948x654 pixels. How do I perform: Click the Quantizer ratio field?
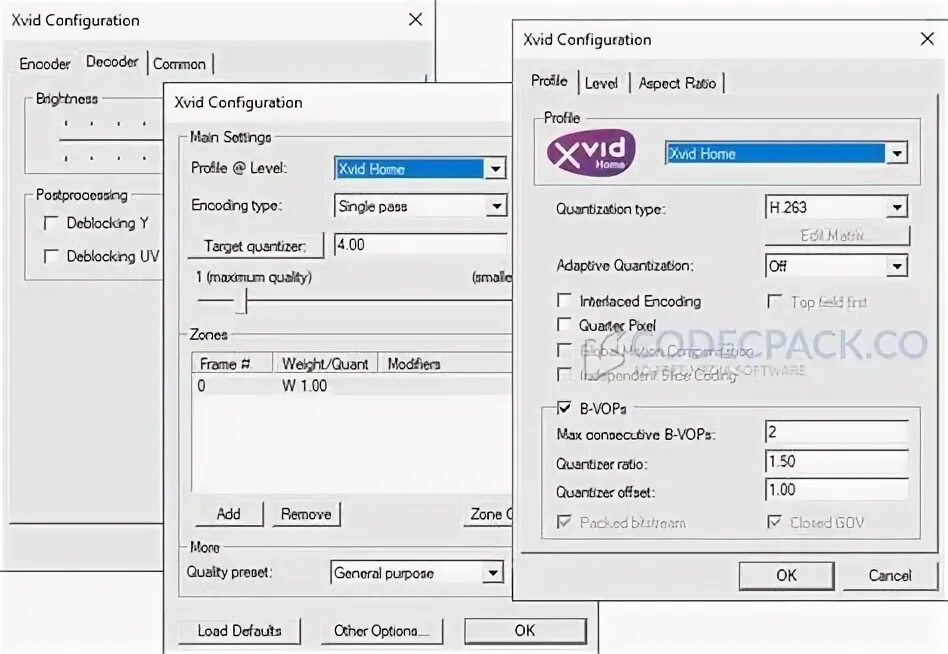(837, 461)
